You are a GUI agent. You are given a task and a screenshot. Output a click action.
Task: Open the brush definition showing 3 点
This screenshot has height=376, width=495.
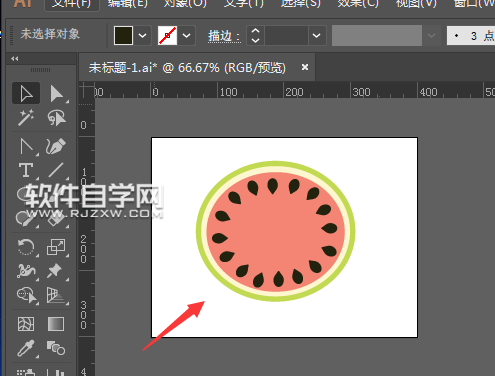(x=471, y=35)
